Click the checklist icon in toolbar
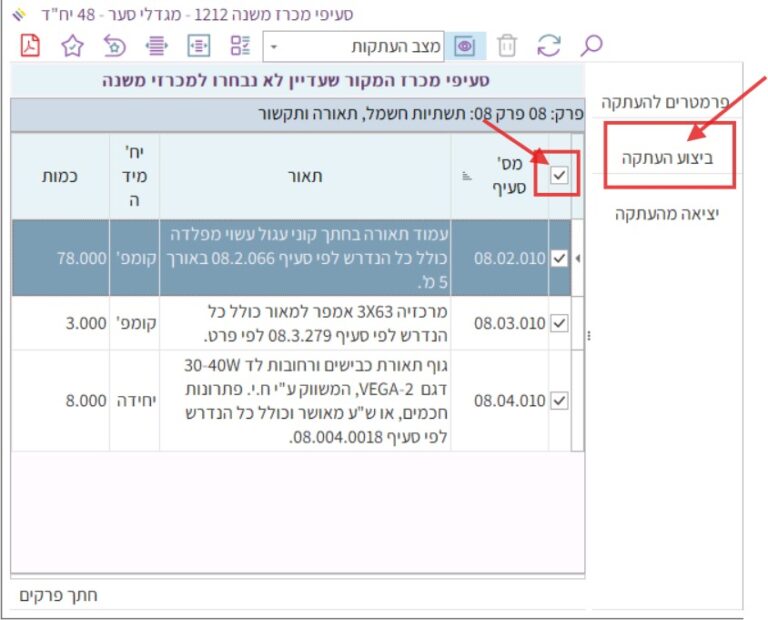The height and width of the screenshot is (620, 768). click(239, 46)
